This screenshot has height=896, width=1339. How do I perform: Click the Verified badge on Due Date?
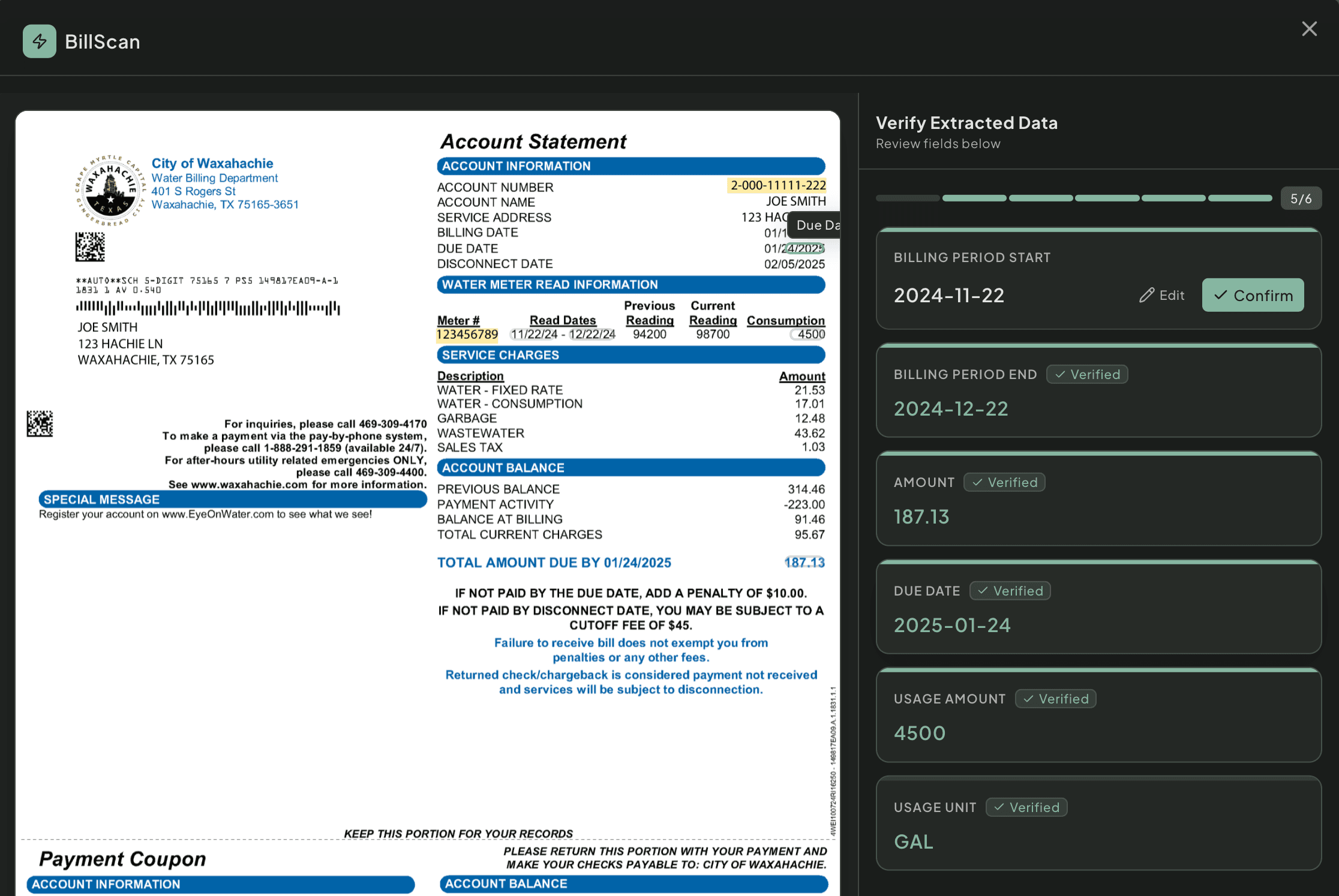[1010, 591]
